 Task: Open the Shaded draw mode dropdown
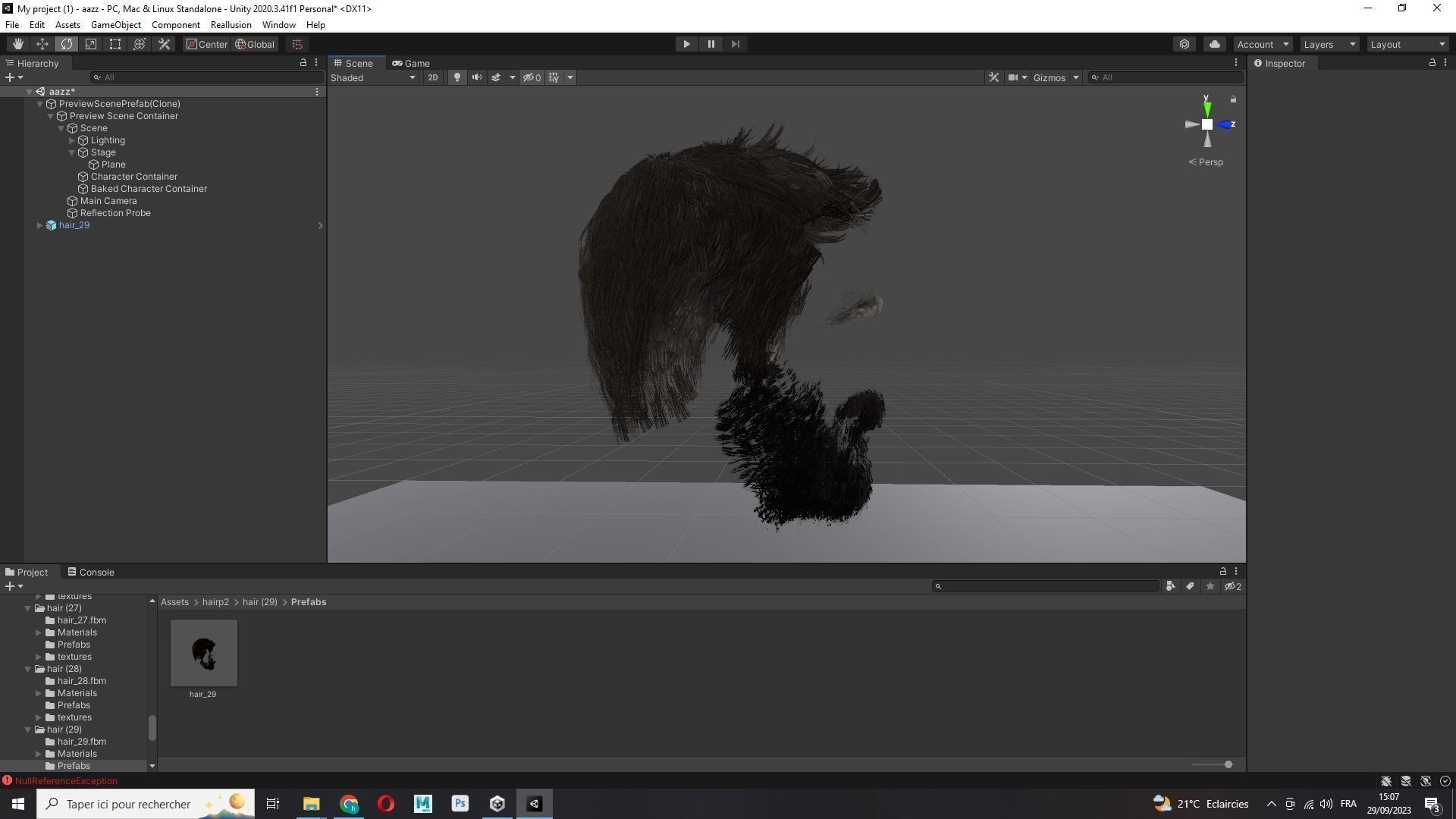(x=372, y=77)
